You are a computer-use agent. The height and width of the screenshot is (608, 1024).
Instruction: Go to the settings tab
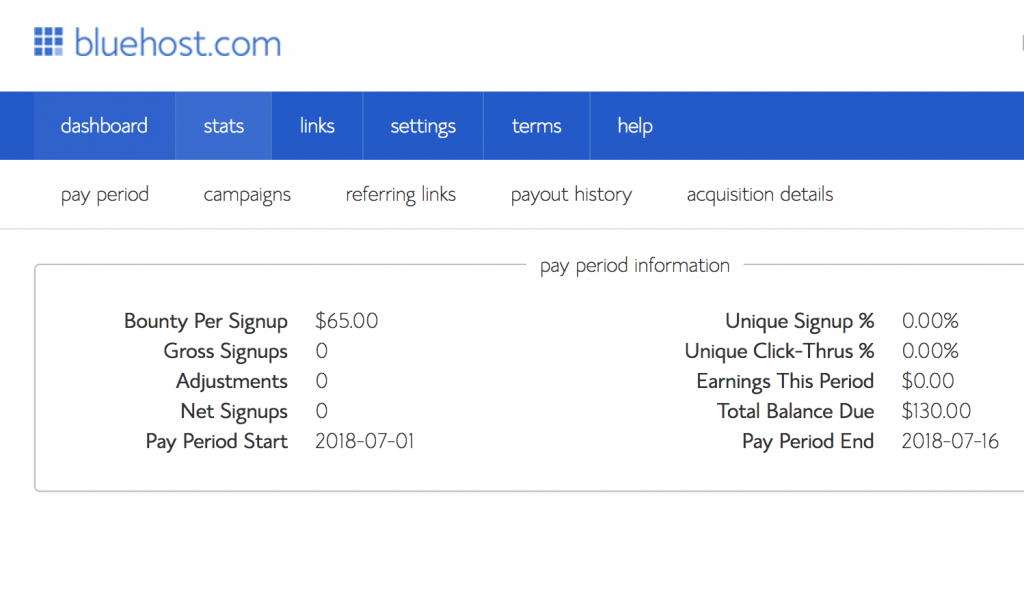click(423, 125)
